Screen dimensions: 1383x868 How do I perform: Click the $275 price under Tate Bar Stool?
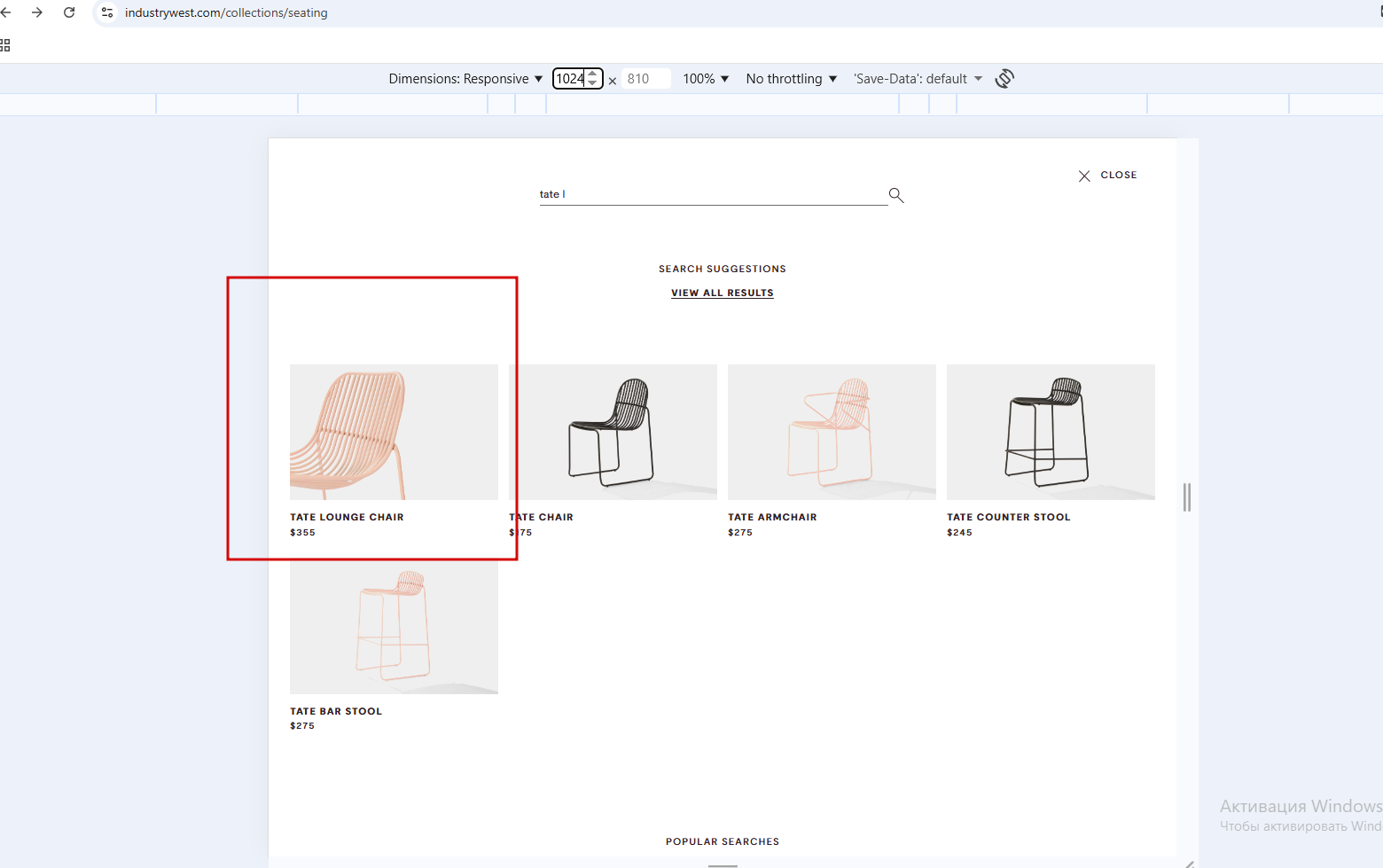[302, 726]
